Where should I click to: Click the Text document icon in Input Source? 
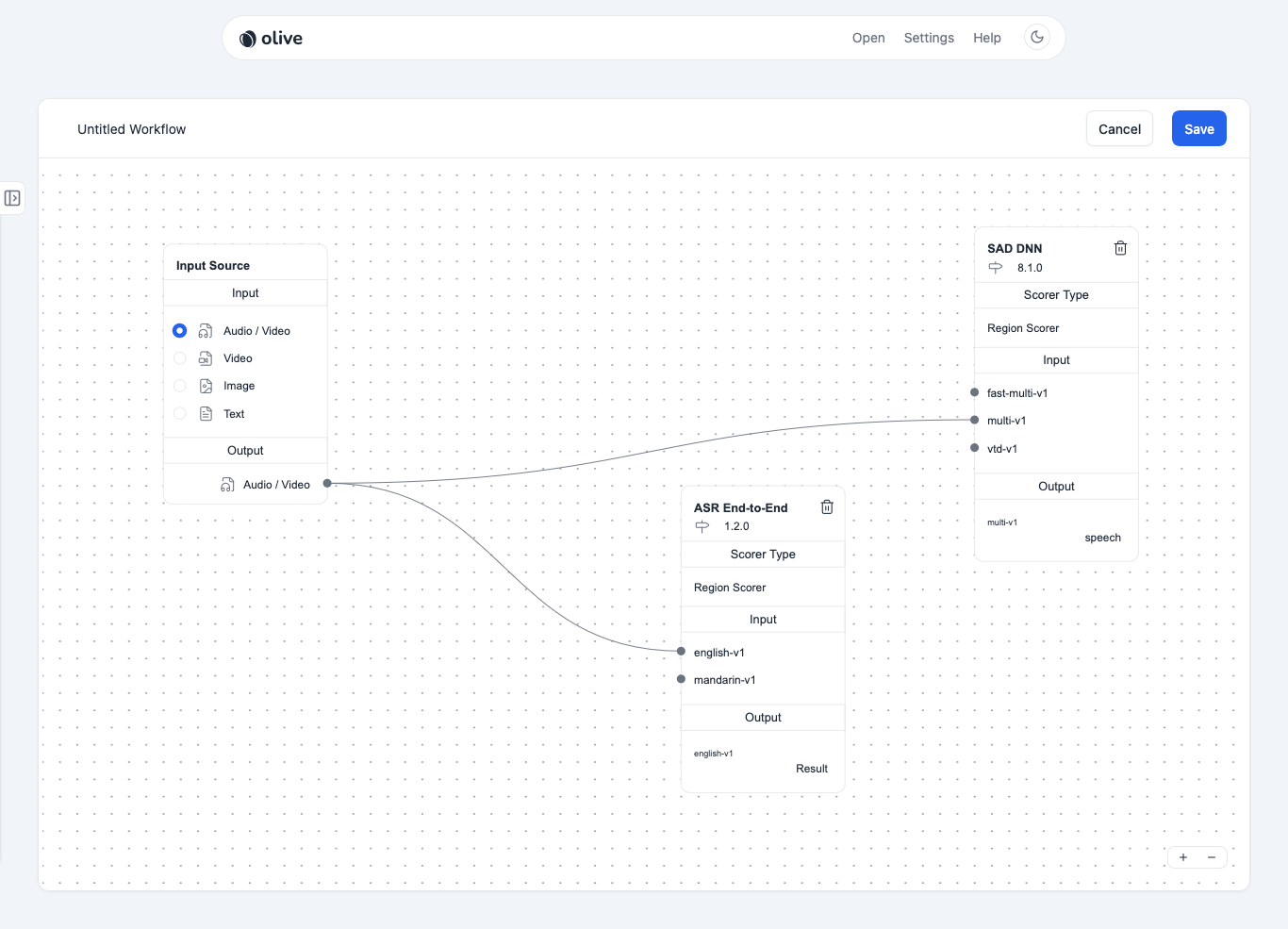pyautogui.click(x=205, y=413)
